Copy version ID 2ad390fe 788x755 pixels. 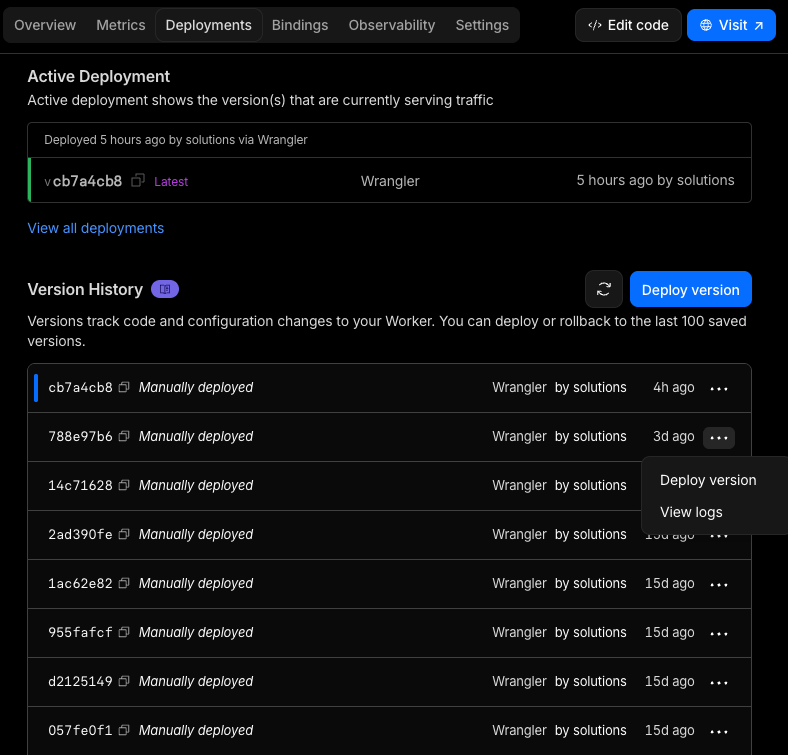pos(124,534)
